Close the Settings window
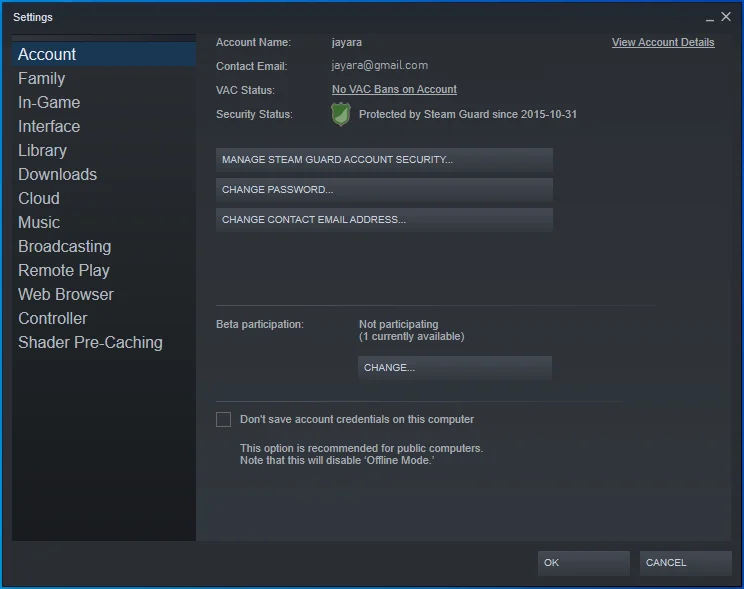744x589 pixels. 726,17
